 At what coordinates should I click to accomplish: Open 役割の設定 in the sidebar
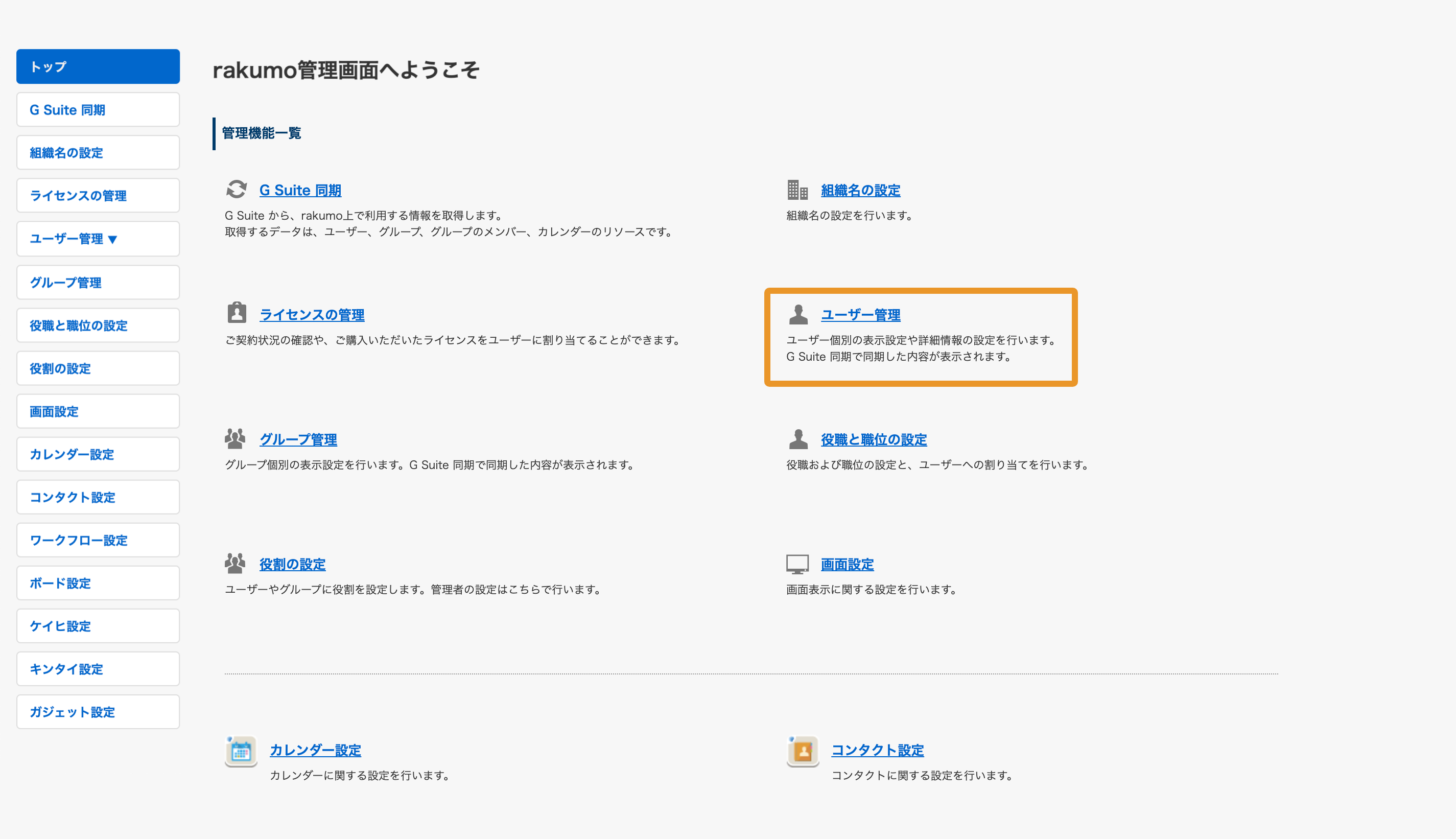point(98,368)
